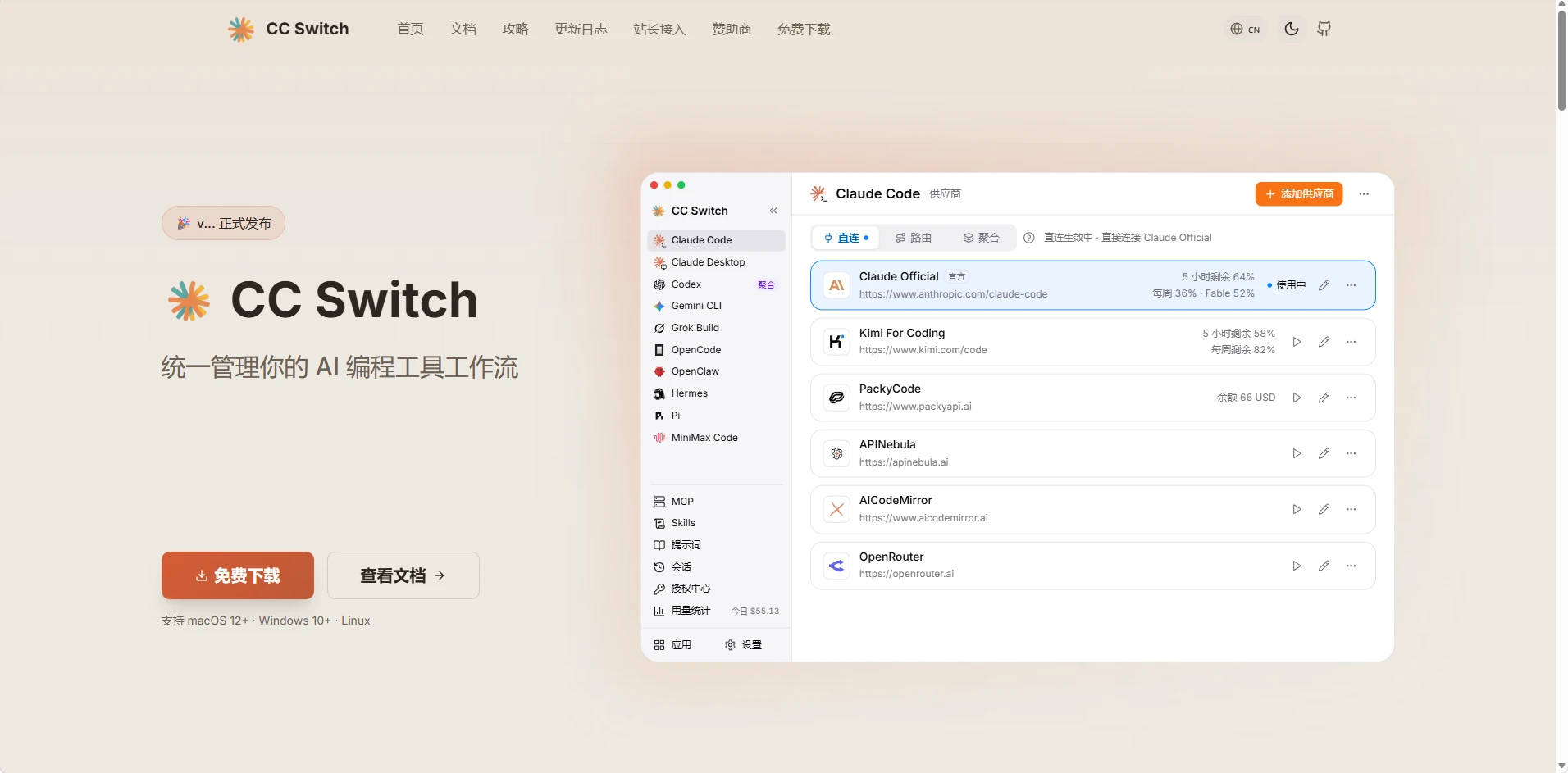Switch to the 聚合 mode tab
The image size is (1568, 773).
[981, 238]
